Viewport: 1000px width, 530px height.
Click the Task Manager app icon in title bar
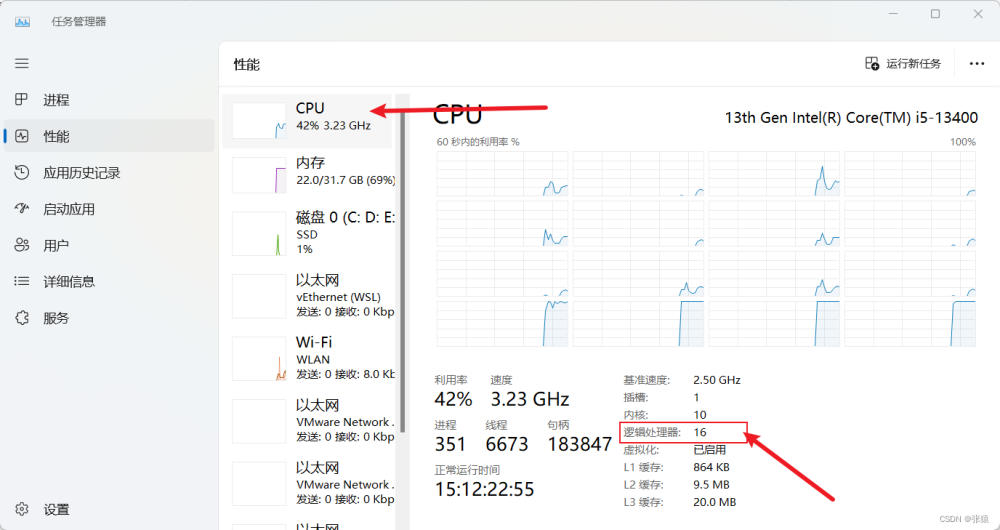(x=22, y=22)
